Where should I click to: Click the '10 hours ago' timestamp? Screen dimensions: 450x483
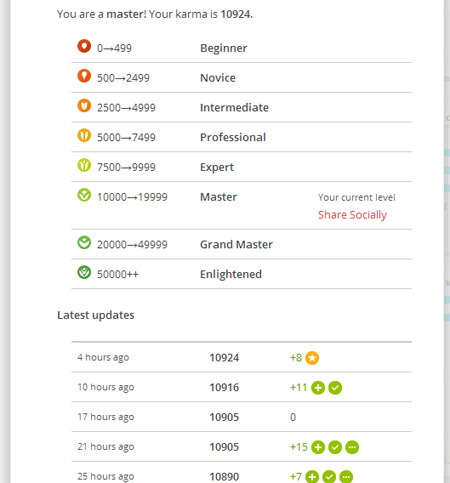click(106, 387)
